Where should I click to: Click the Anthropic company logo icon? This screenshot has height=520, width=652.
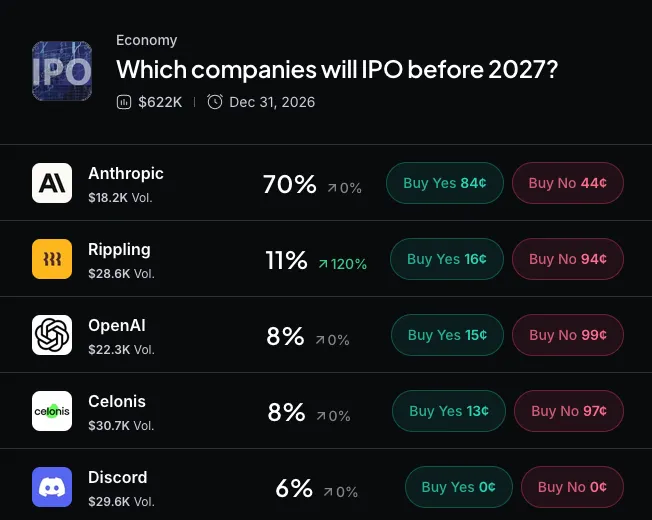pyautogui.click(x=52, y=183)
